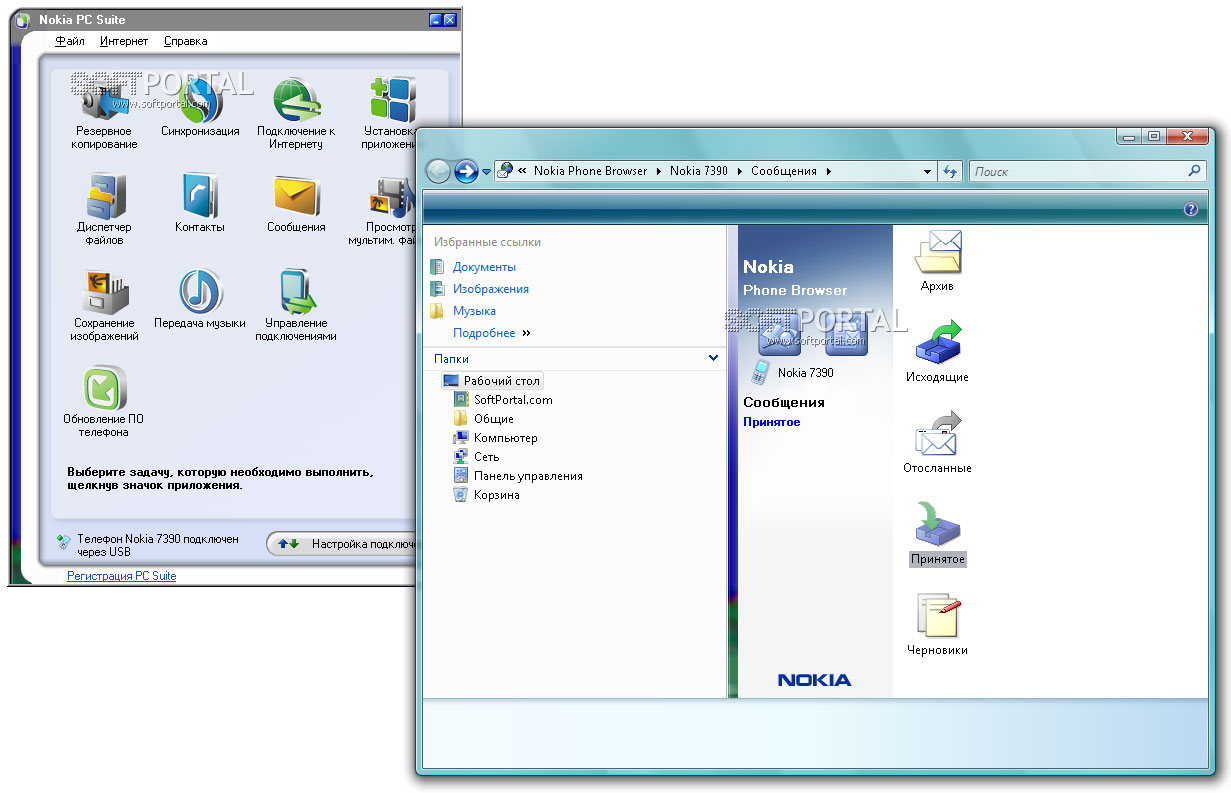Viewport: 1231px width, 793px height.
Task: Click the Регистрация PC Suite link
Action: [x=121, y=576]
